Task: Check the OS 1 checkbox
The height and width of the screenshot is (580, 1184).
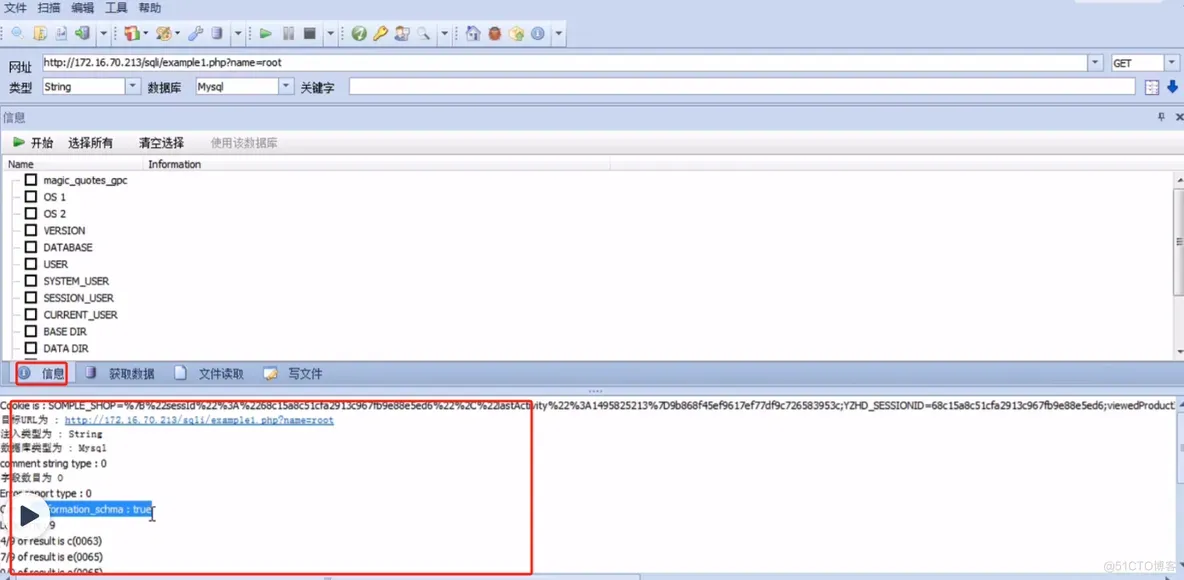Action: 31,197
